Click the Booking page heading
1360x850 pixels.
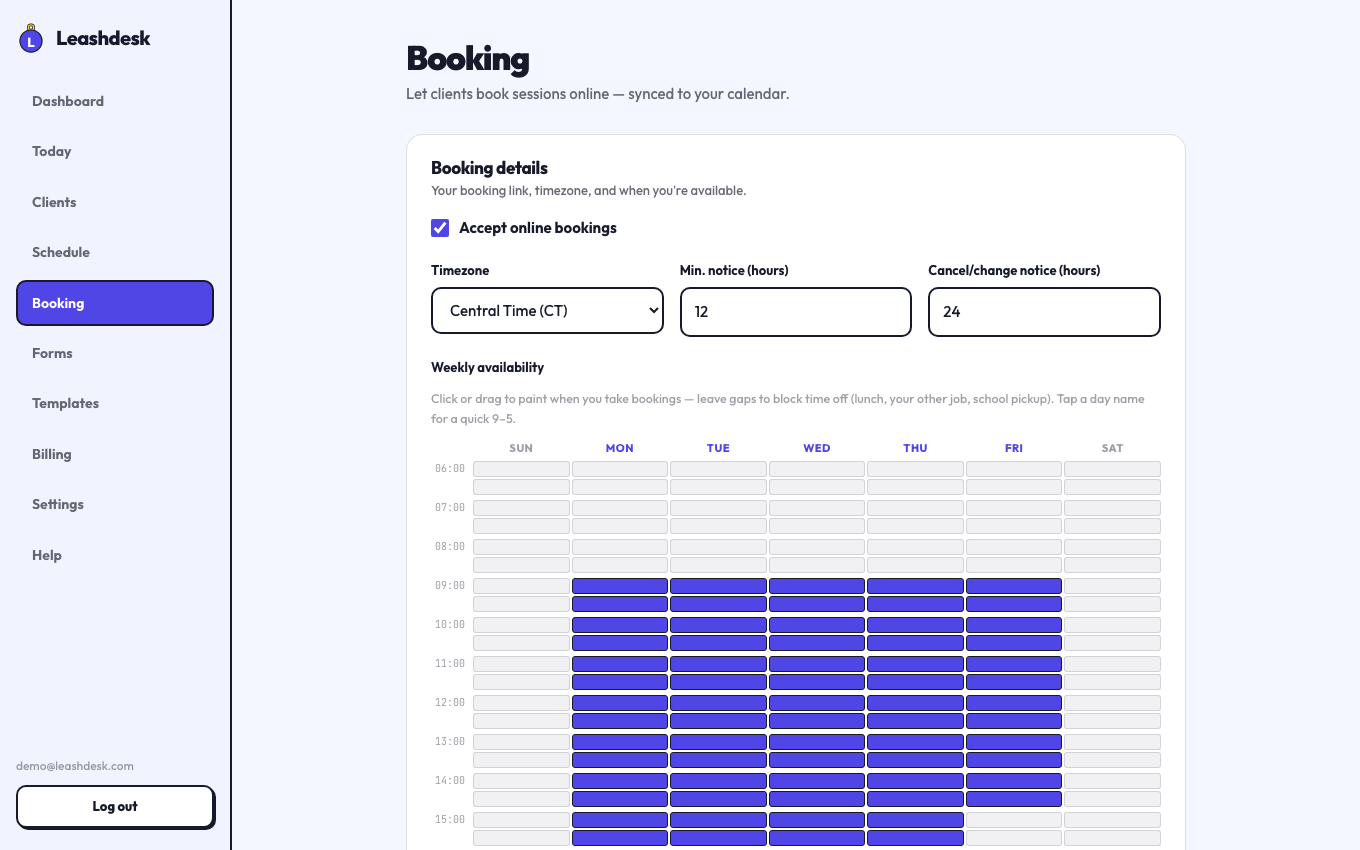click(x=467, y=59)
